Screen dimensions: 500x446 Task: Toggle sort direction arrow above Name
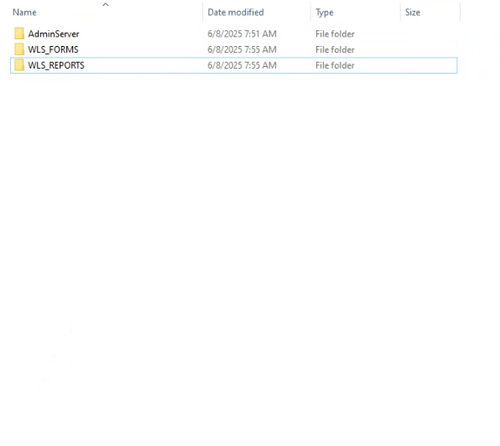[106, 4]
